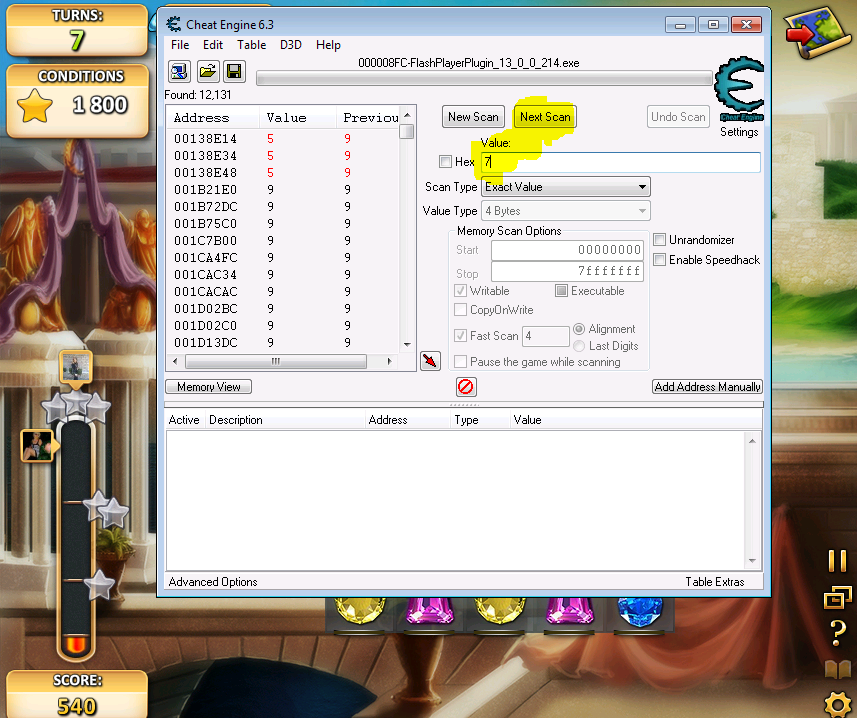Click the Description column header in address table
Viewport: 857px width, 718px height.
click(285, 420)
